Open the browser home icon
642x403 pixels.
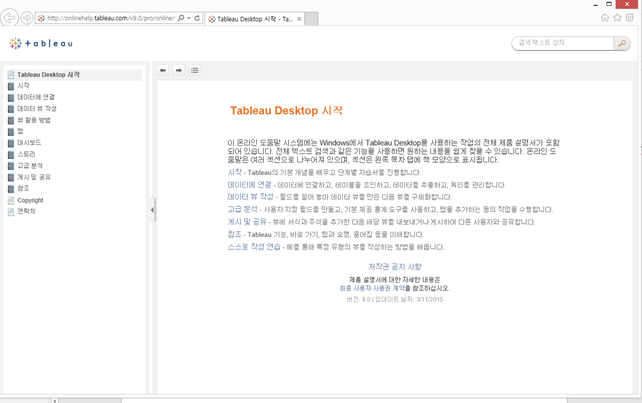pos(605,18)
